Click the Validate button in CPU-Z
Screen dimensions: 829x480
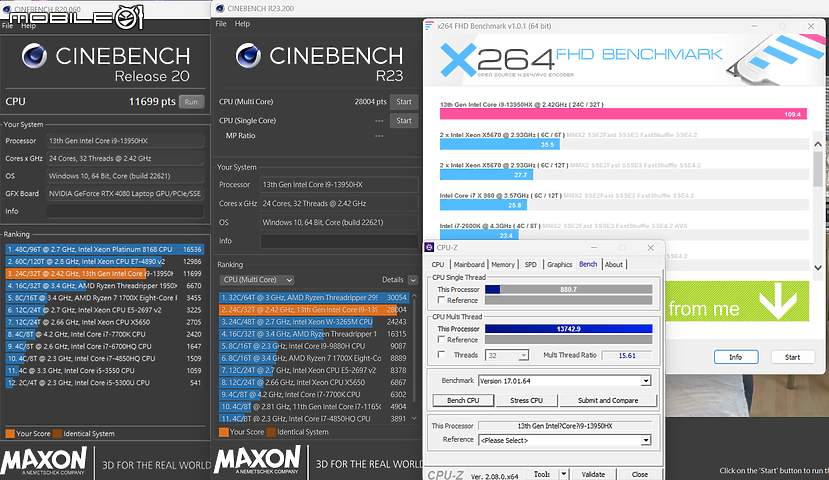click(593, 474)
